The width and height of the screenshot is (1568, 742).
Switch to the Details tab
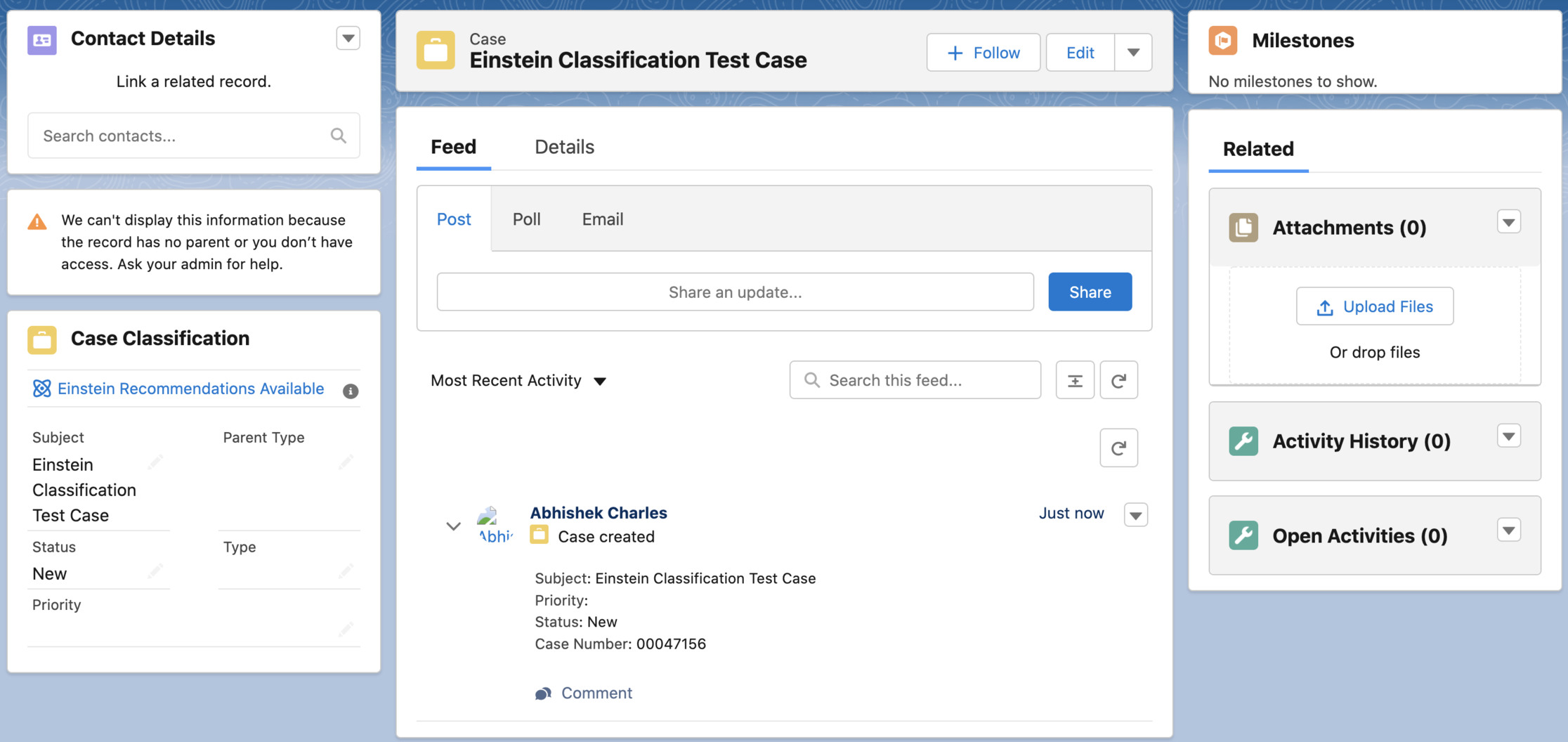(564, 147)
